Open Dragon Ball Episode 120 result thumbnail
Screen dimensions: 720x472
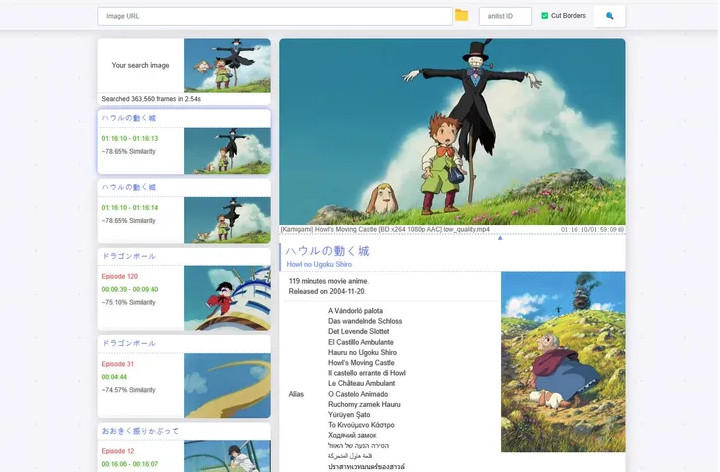click(x=227, y=298)
